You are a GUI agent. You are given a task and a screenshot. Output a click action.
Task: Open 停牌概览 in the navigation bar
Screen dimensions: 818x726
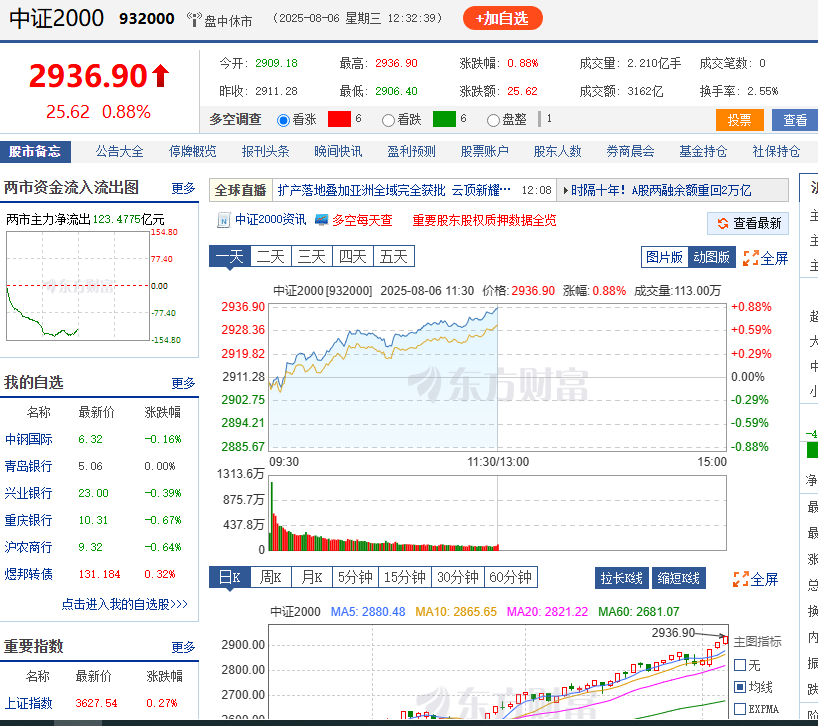pyautogui.click(x=193, y=152)
